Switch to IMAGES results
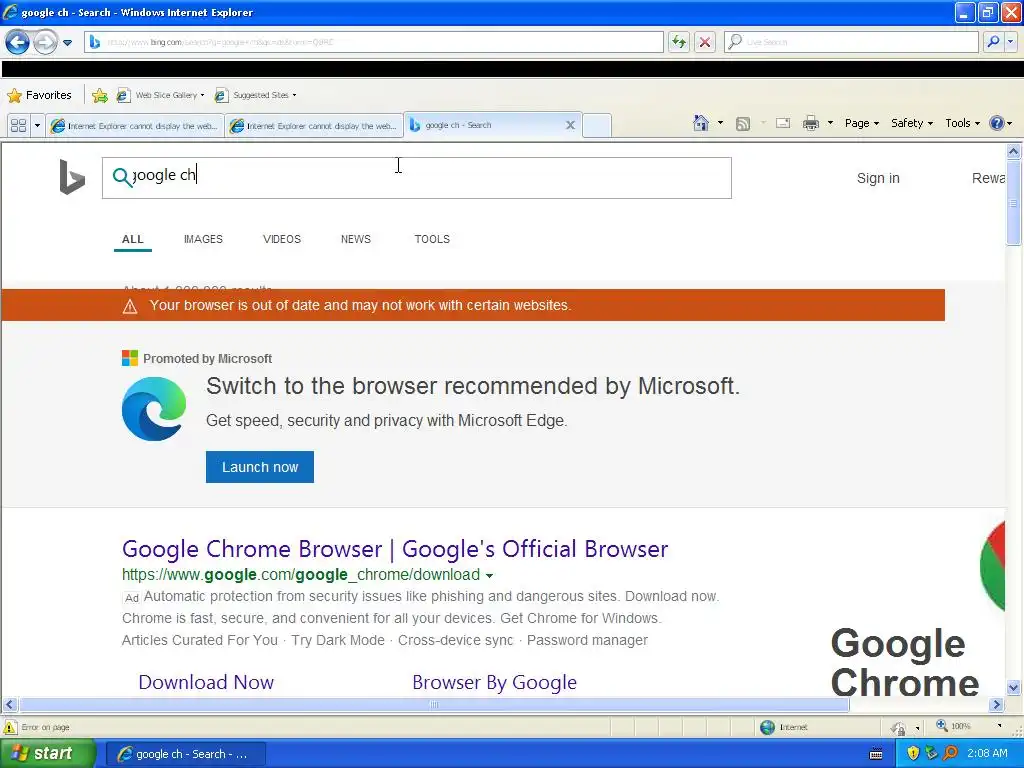The height and width of the screenshot is (768, 1024). click(203, 239)
